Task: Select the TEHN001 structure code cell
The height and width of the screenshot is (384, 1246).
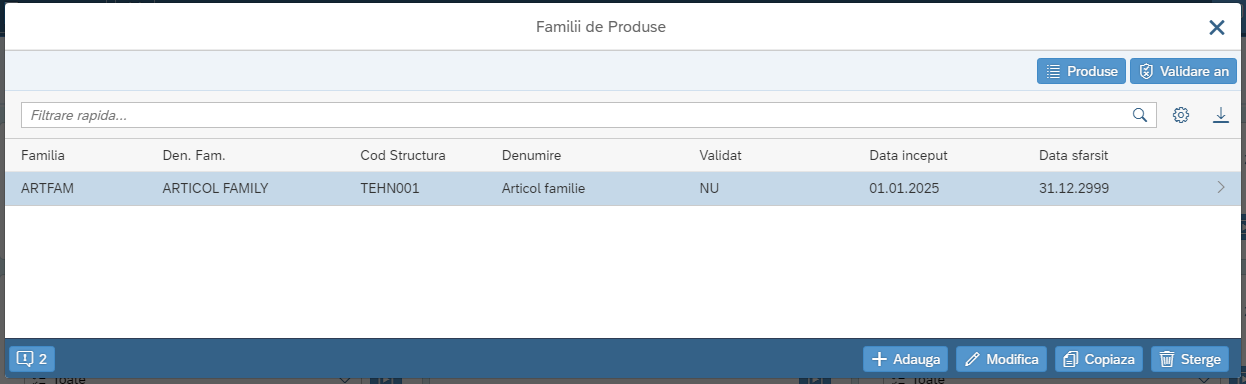Action: click(390, 188)
